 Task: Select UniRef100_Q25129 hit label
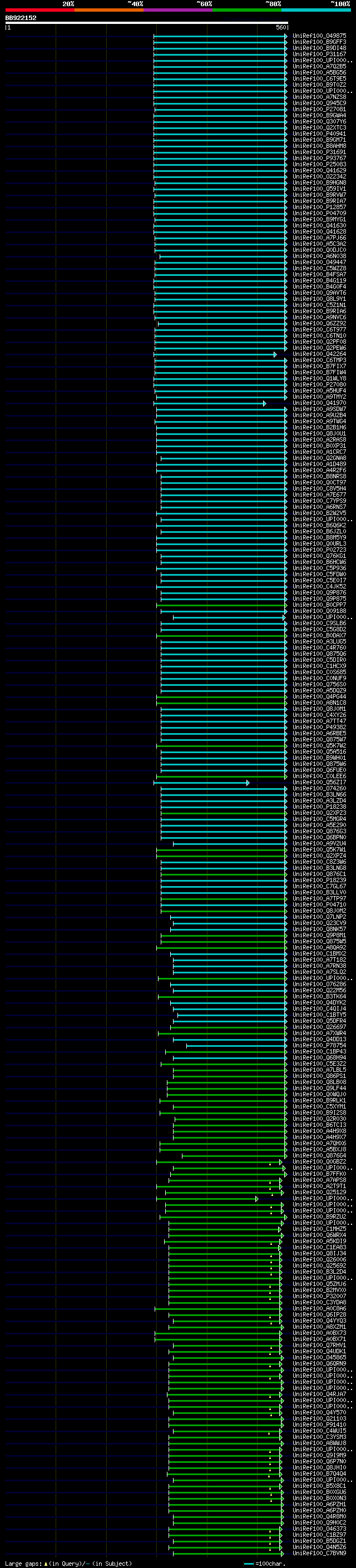pos(319,1193)
